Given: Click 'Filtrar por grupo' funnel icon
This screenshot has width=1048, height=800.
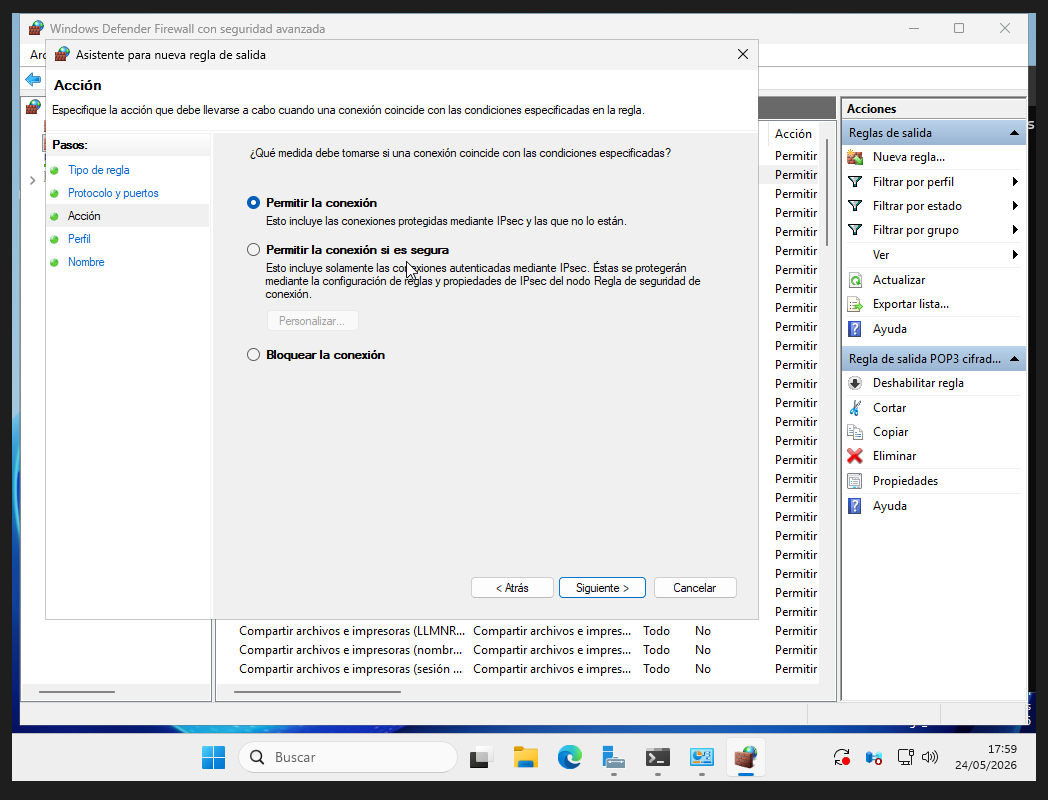Looking at the screenshot, I should 855,230.
